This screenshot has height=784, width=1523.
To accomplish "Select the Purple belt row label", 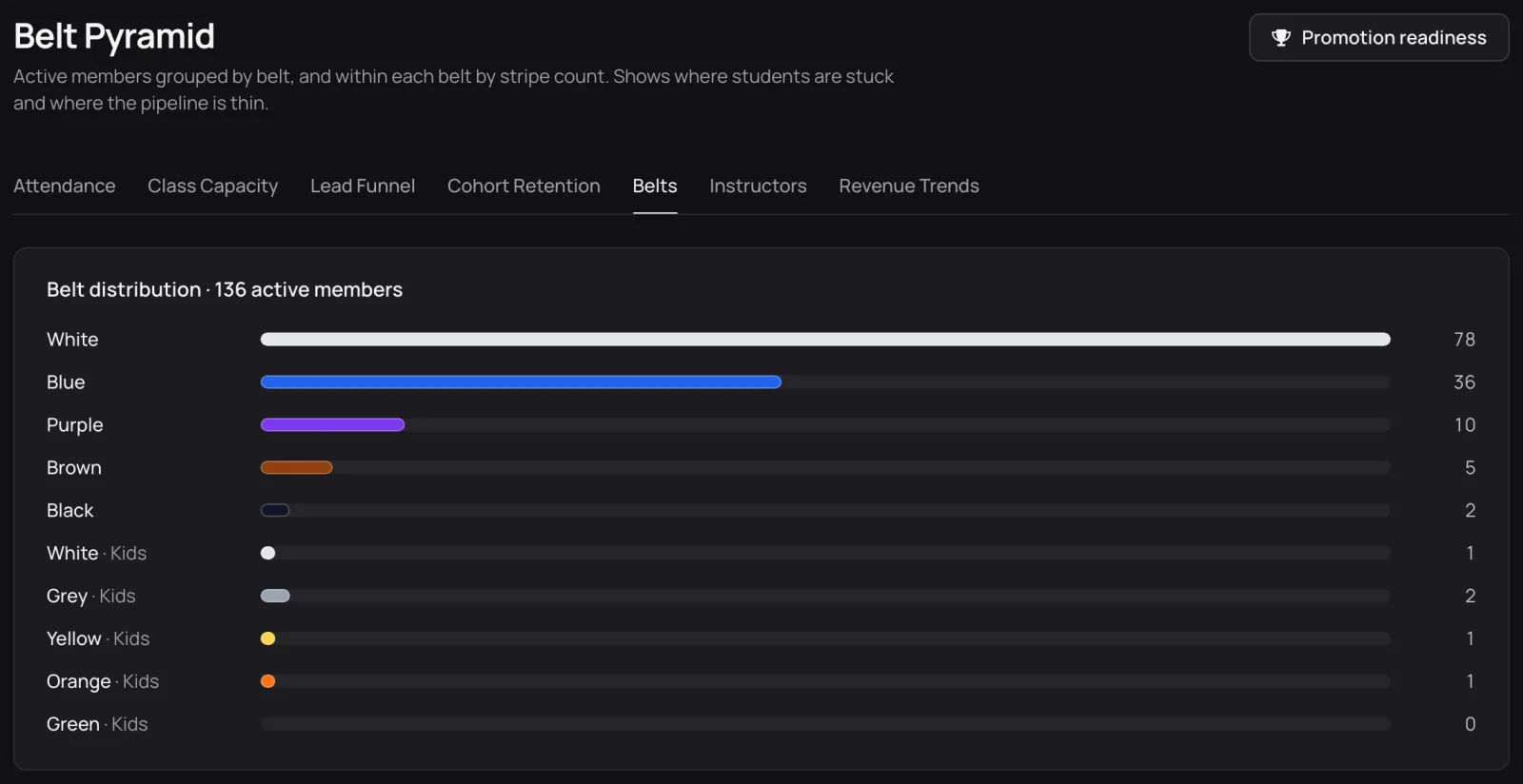I will click(74, 425).
